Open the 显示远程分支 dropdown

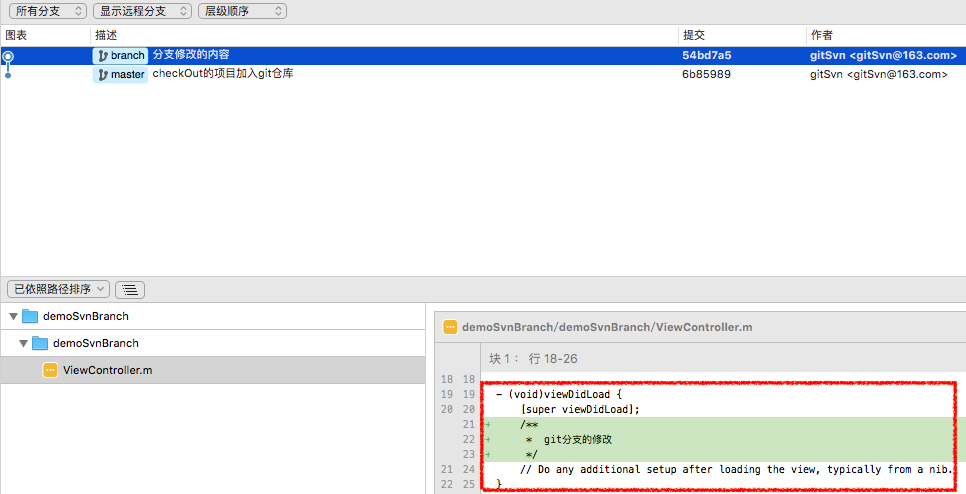[x=142, y=11]
